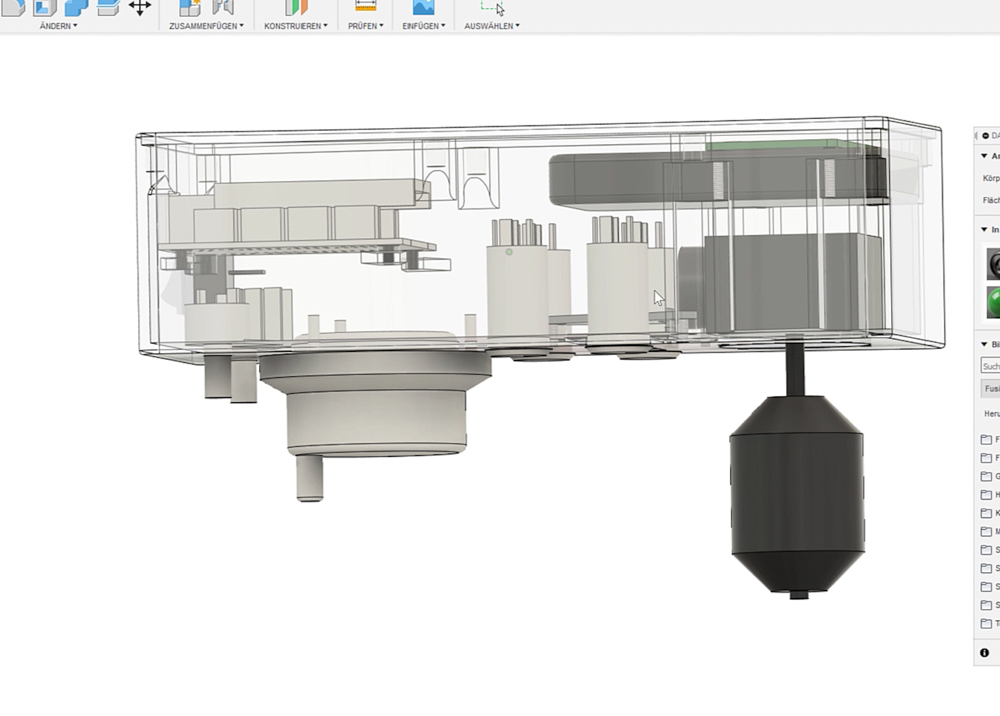Select the Combine bodies tool icon
The height and width of the screenshot is (716, 1000).
pyautogui.click(x=76, y=7)
